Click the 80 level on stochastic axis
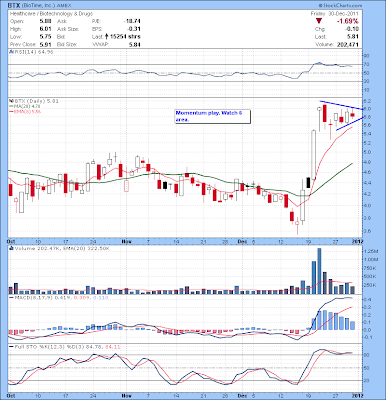 (x=367, y=355)
